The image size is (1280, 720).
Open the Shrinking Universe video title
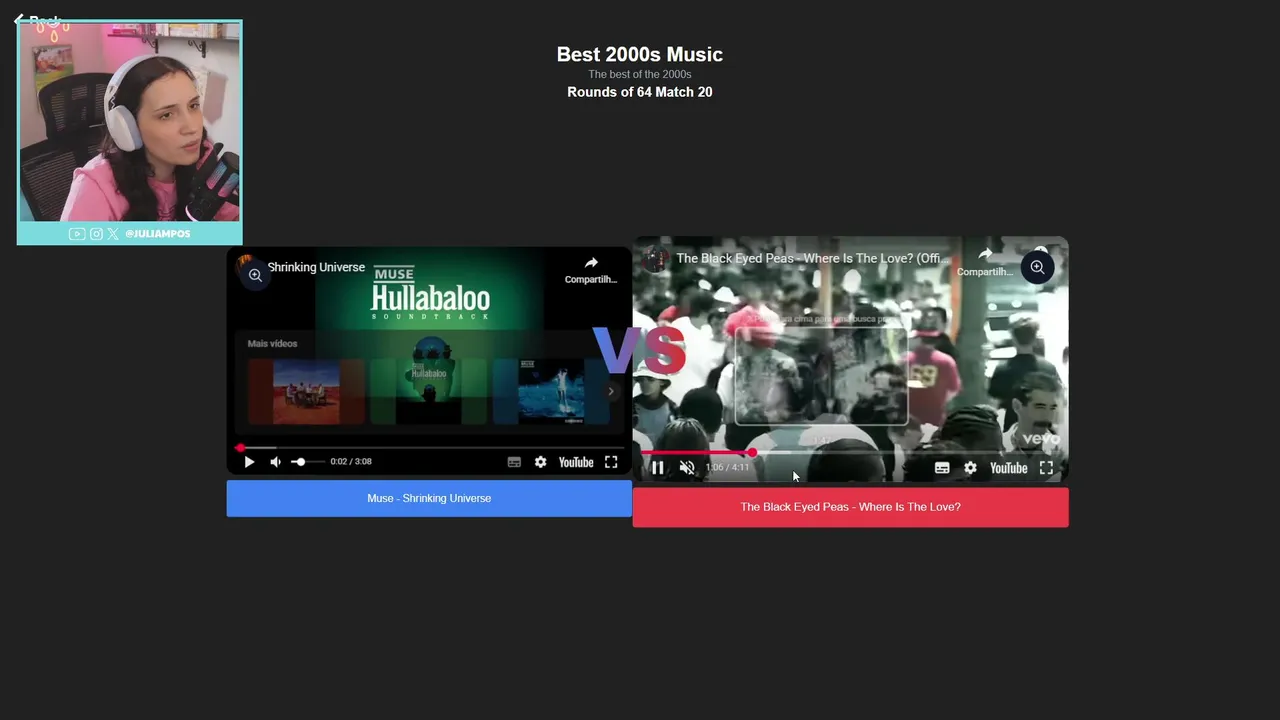click(316, 267)
